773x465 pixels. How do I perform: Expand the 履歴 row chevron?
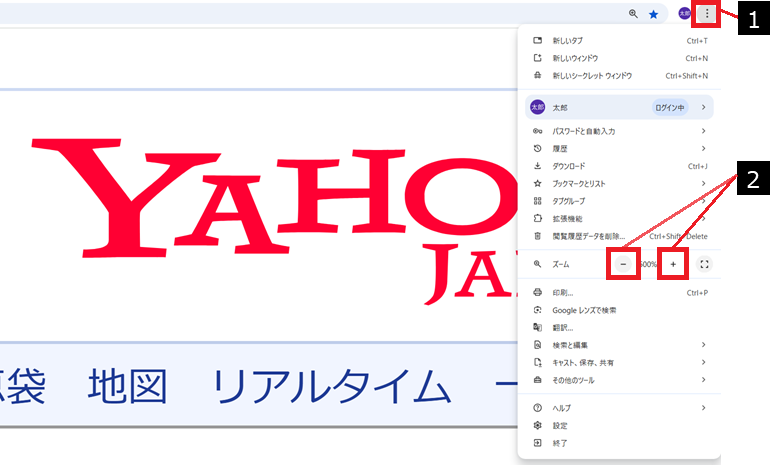click(x=703, y=148)
